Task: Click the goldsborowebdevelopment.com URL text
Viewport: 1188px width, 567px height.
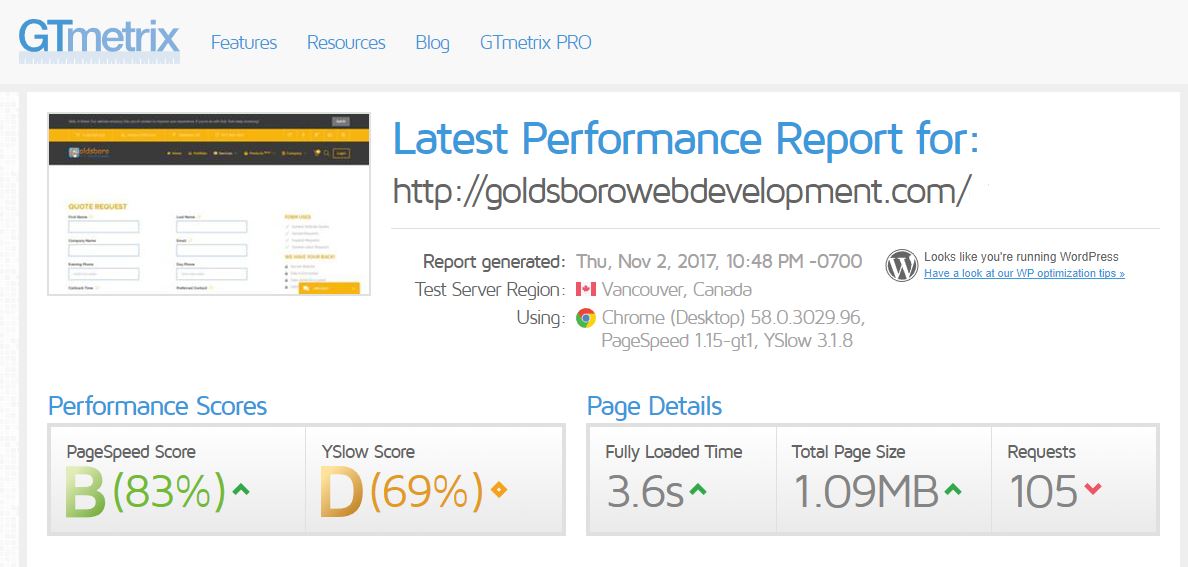Action: [681, 191]
